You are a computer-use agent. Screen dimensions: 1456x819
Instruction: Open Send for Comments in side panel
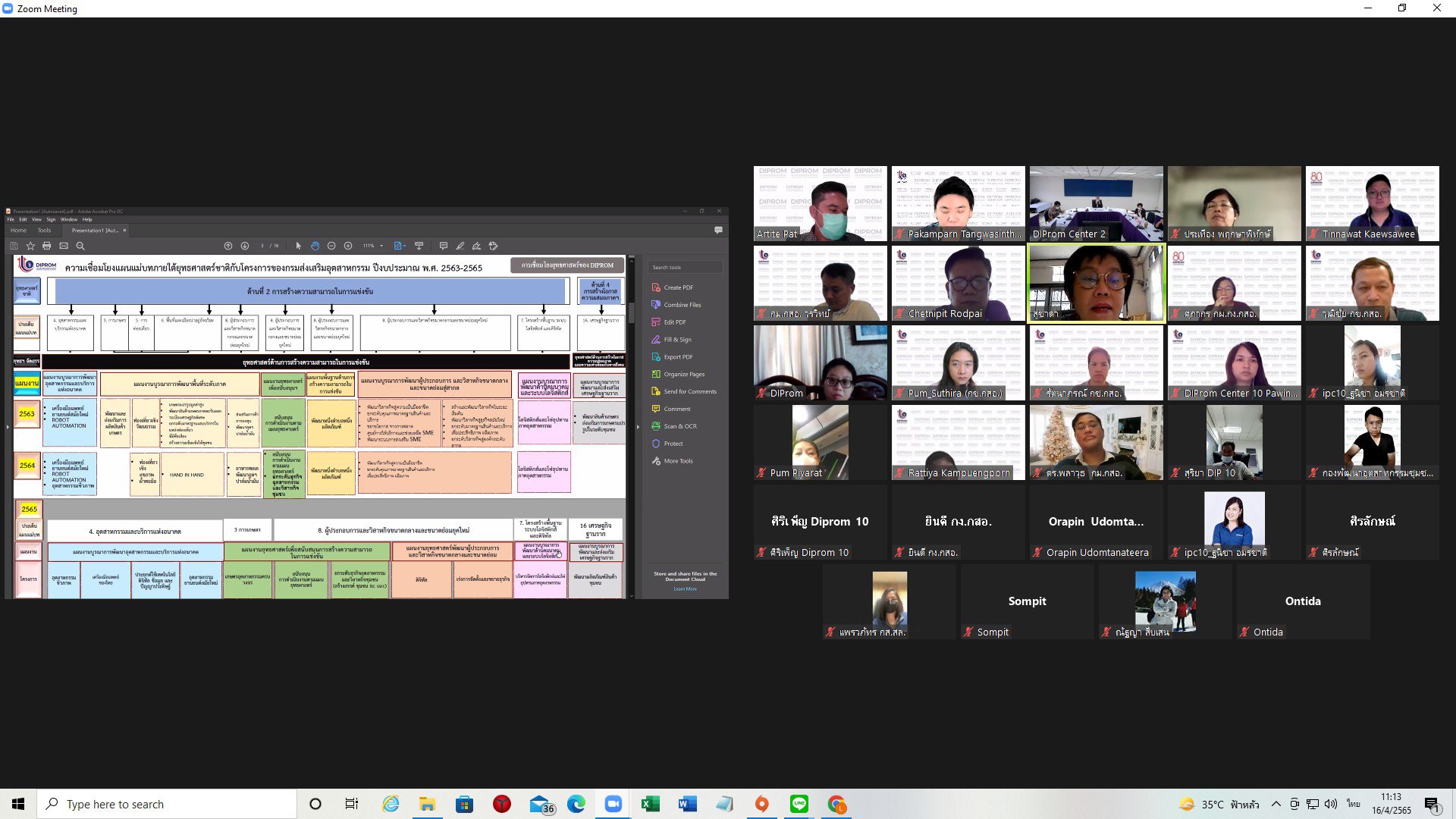[x=684, y=391]
